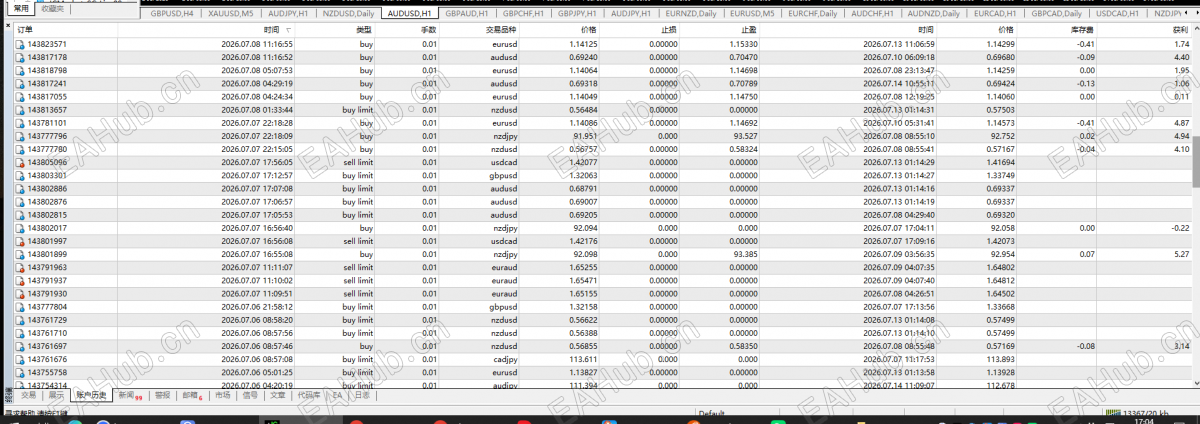This screenshot has height=424, width=1200.
Task: Select order number 143803301
Action: click(x=47, y=175)
